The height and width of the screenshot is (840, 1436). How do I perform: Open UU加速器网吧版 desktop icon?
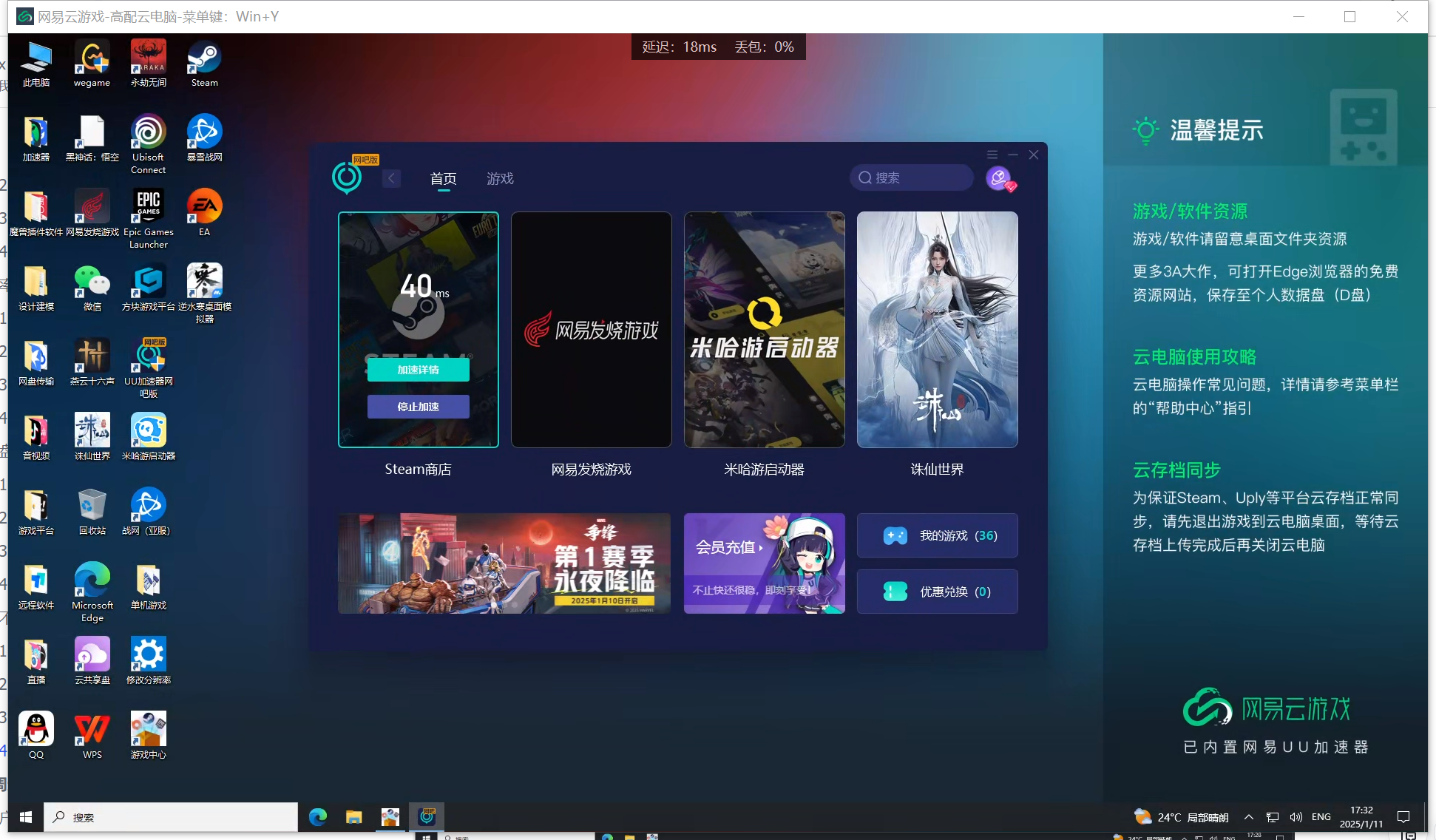[x=148, y=368]
